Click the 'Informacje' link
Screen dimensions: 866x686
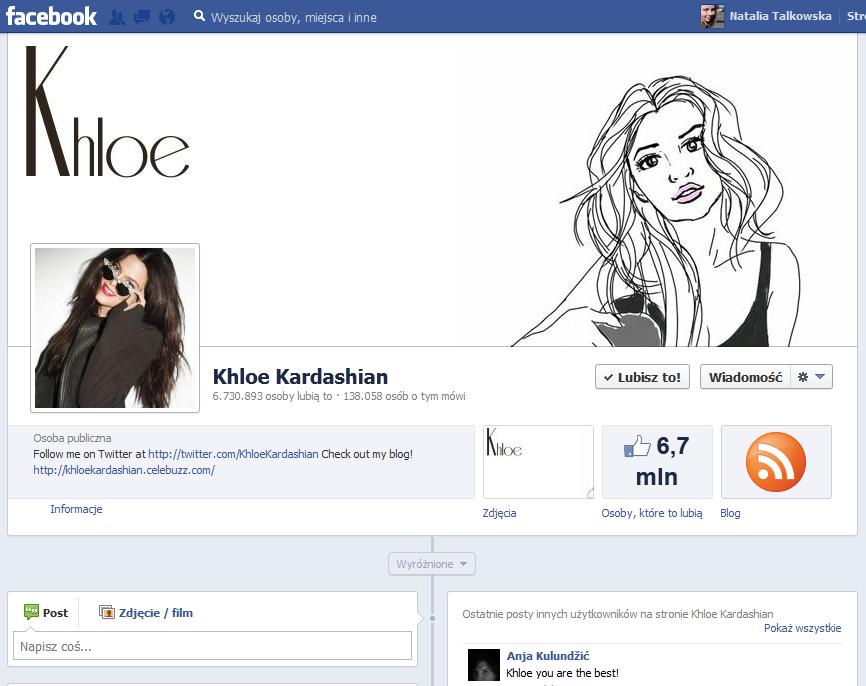click(76, 509)
